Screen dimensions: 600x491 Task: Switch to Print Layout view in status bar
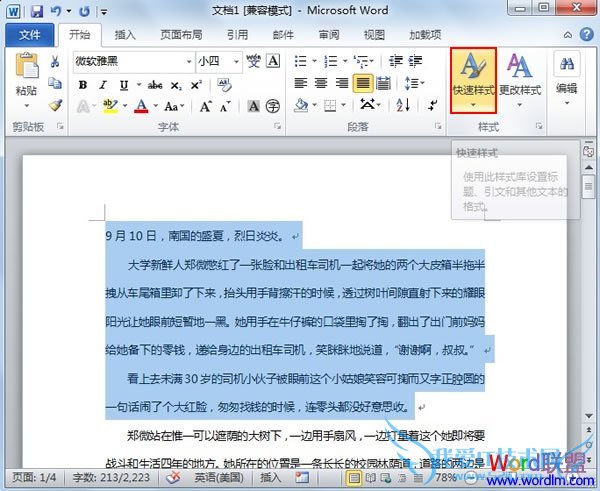coord(354,478)
